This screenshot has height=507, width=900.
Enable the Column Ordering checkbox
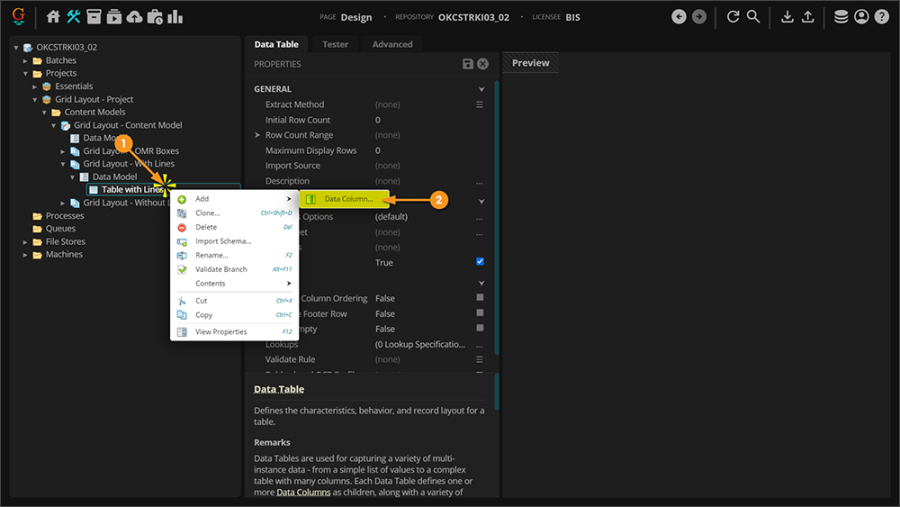[x=480, y=298]
